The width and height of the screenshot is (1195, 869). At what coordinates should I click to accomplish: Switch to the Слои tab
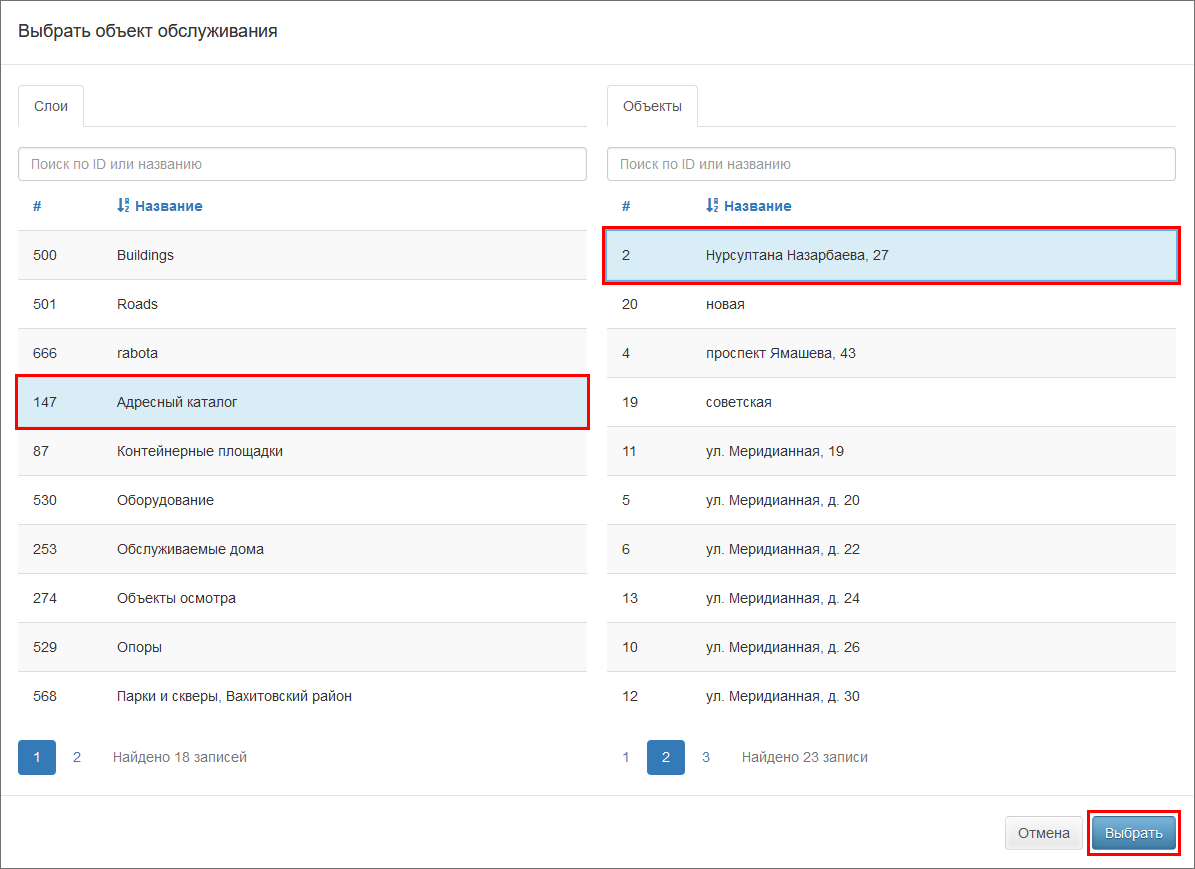pyautogui.click(x=51, y=106)
